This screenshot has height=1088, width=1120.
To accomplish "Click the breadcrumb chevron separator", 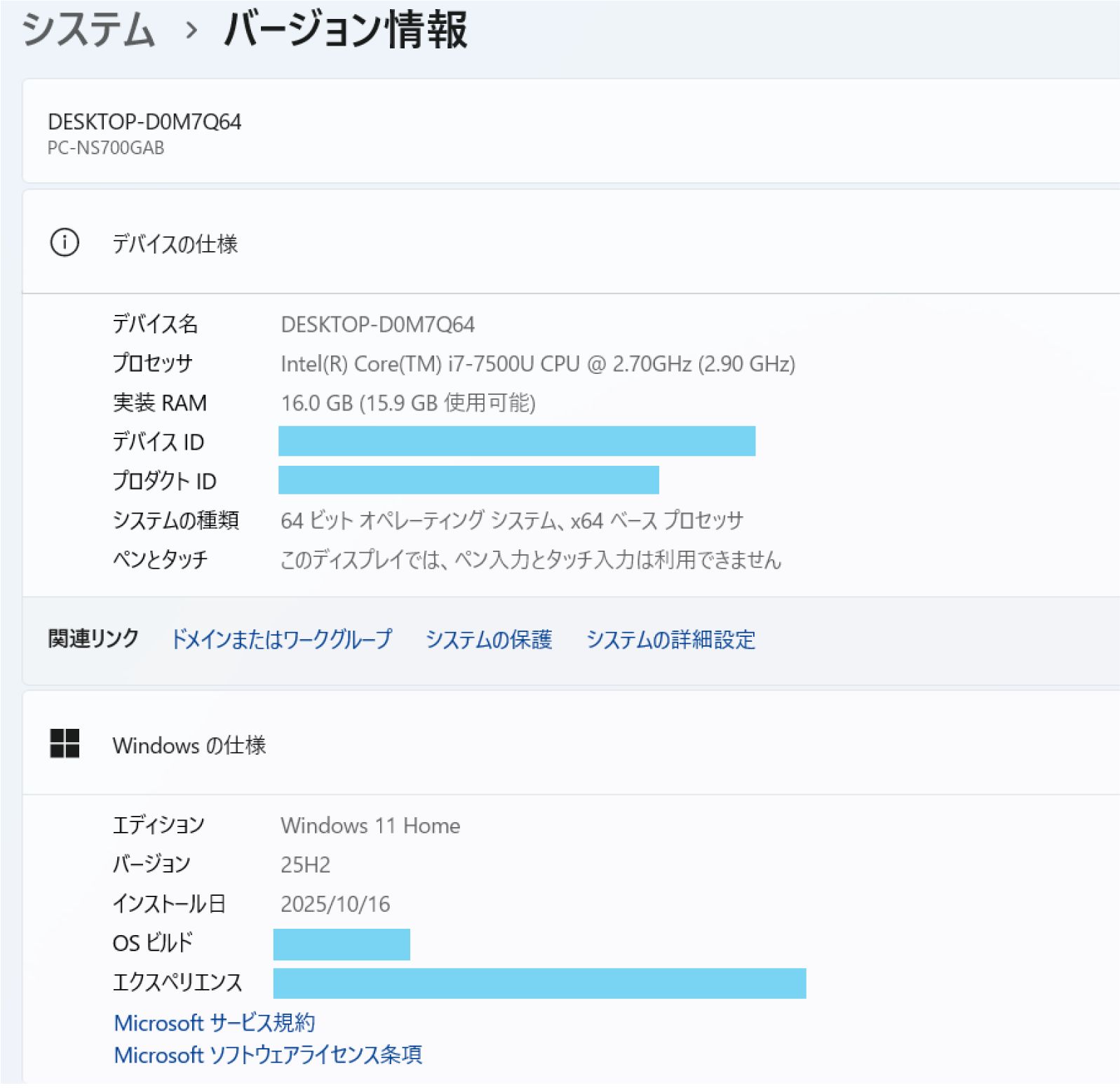I will coord(191,31).
